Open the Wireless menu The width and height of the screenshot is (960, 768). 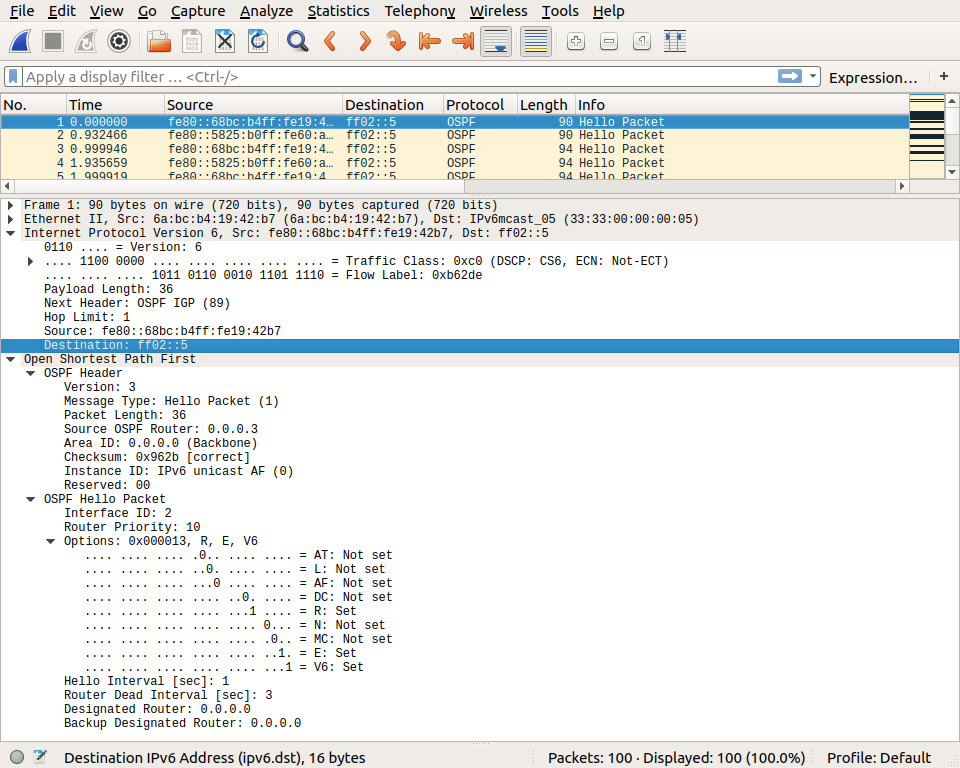pos(498,11)
